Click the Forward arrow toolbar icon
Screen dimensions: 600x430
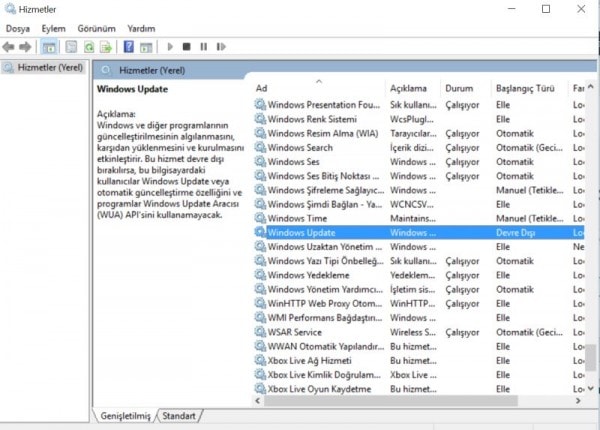coord(25,47)
